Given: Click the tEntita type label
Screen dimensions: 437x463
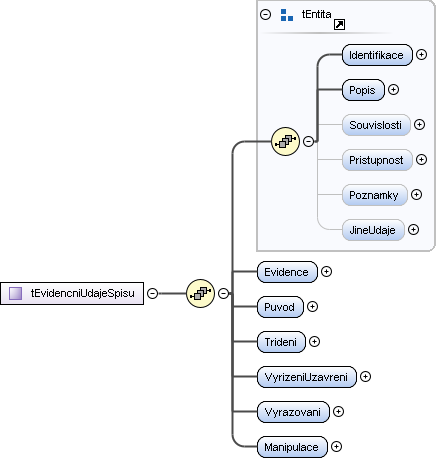Looking at the screenshot, I should point(316,14).
